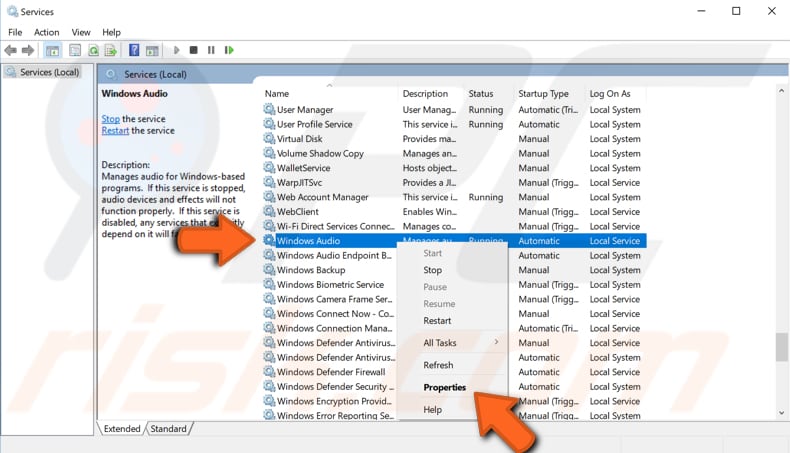The height and width of the screenshot is (453, 790).
Task: Choose Refresh in the context menu
Action: click(438, 365)
